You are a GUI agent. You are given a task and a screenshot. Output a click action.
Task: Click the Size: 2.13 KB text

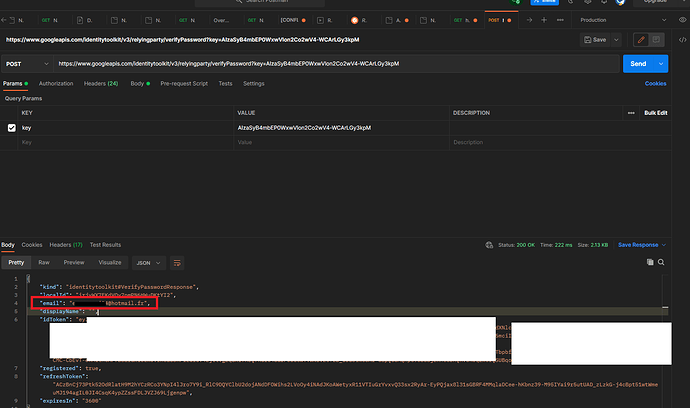tap(593, 245)
